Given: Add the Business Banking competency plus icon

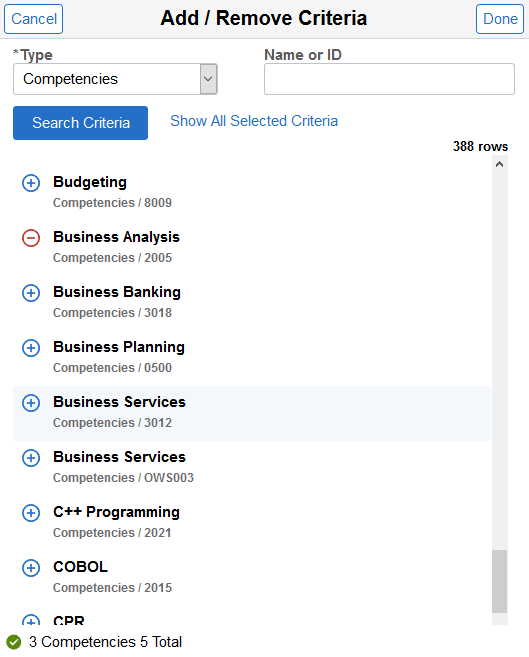Looking at the screenshot, I should pos(31,293).
